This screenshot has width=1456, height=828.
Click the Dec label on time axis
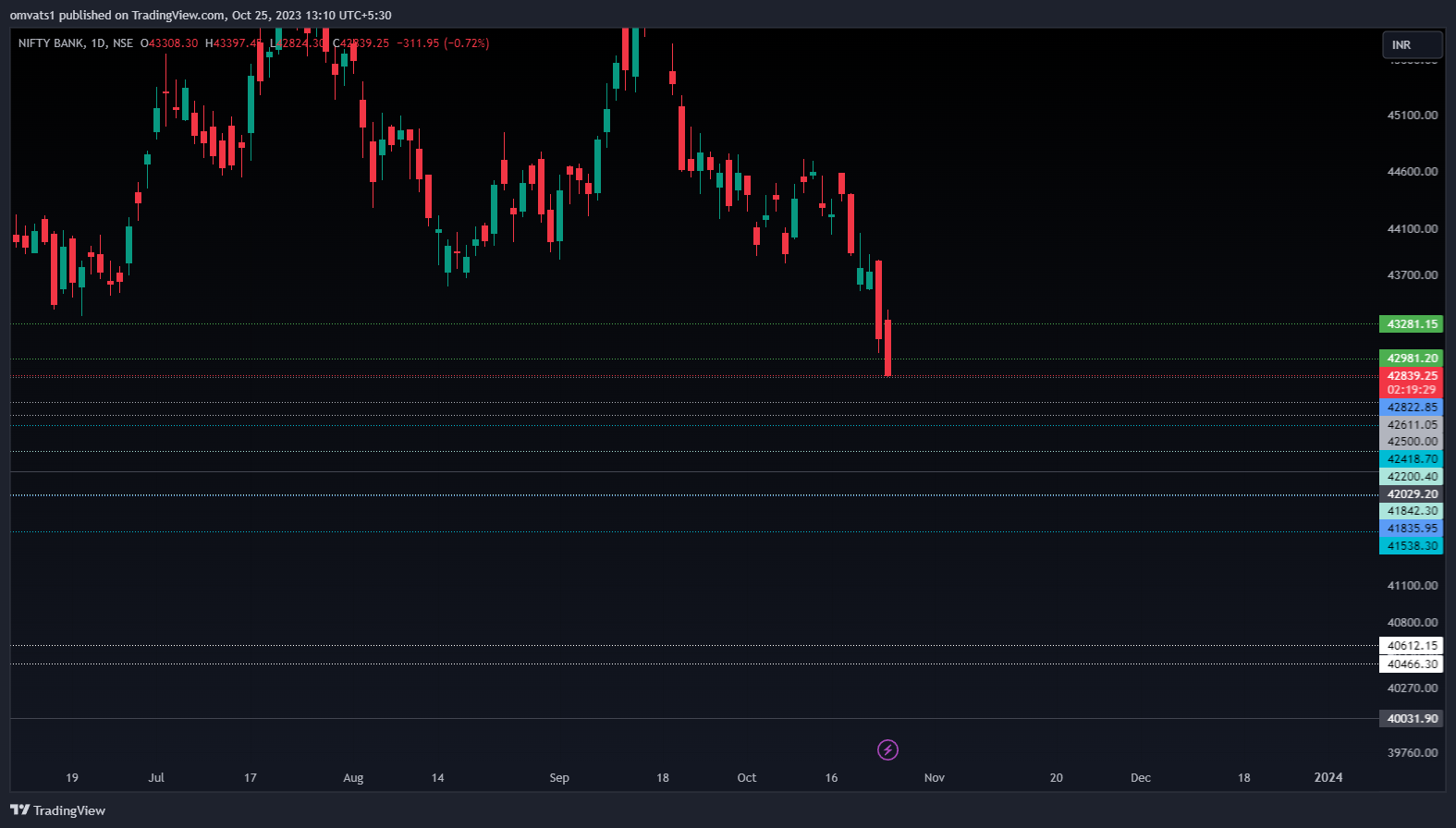coord(1141,778)
